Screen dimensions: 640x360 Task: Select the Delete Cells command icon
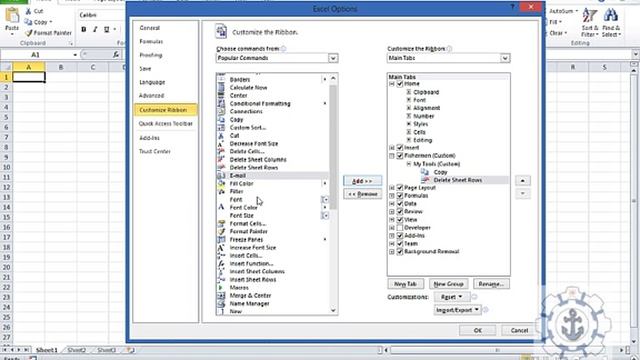[221, 151]
